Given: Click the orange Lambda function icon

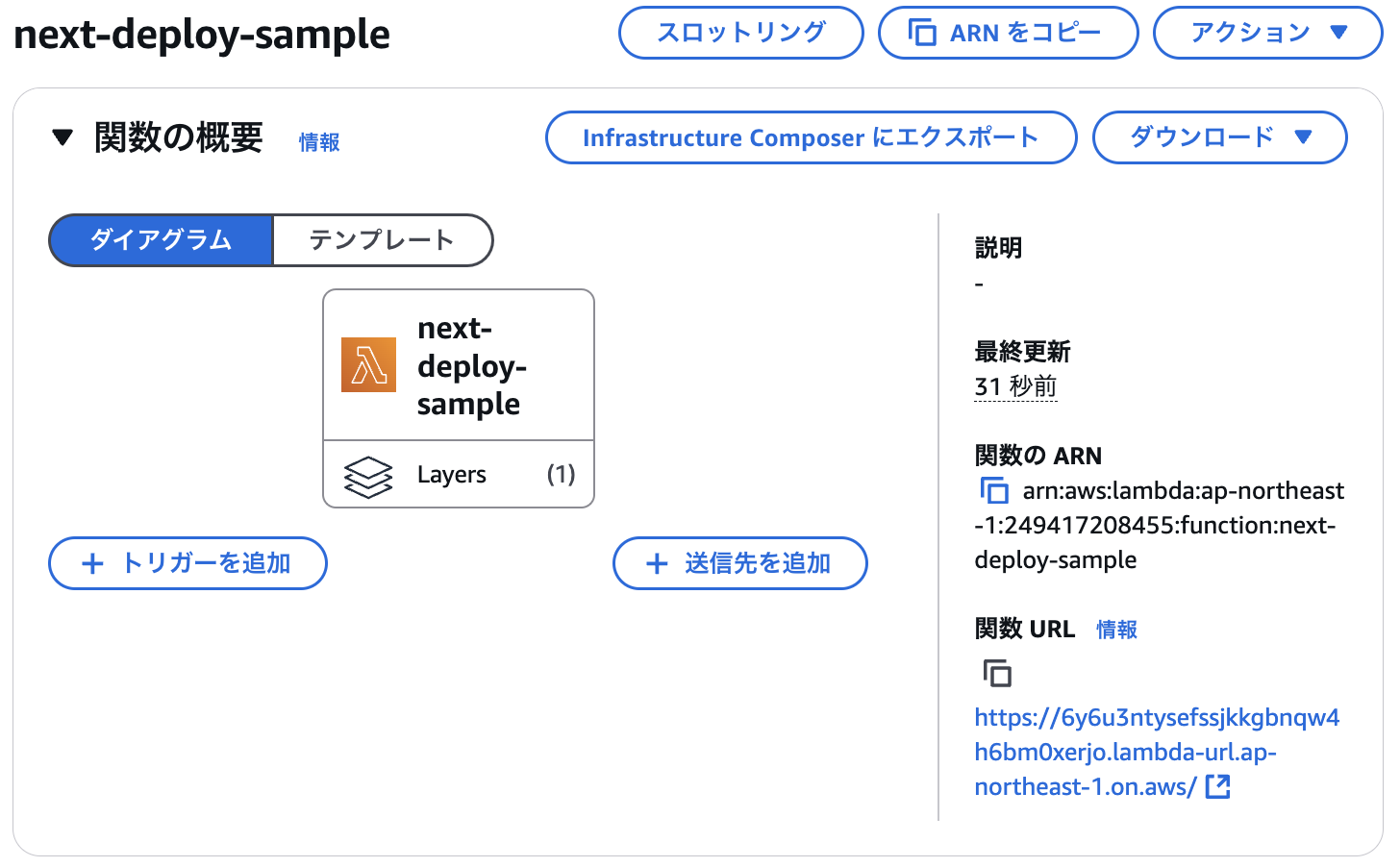Looking at the screenshot, I should click(368, 364).
